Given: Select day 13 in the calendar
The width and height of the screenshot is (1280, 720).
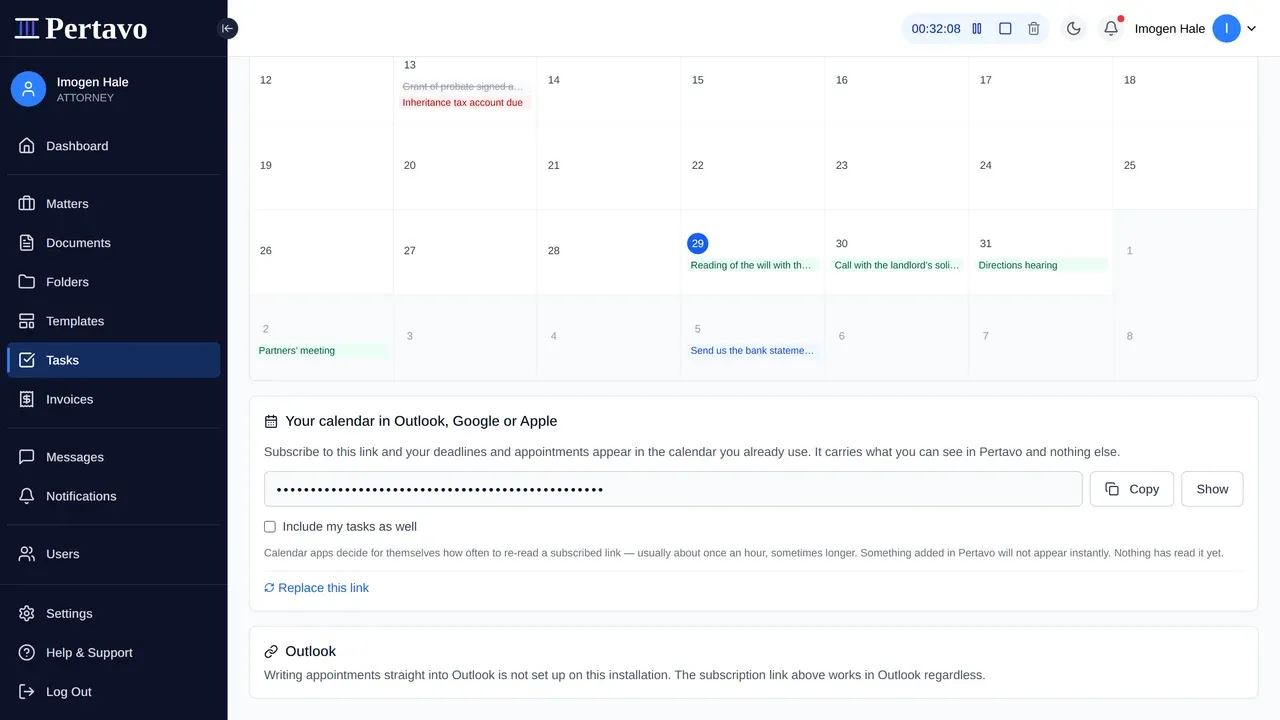Looking at the screenshot, I should tap(410, 65).
